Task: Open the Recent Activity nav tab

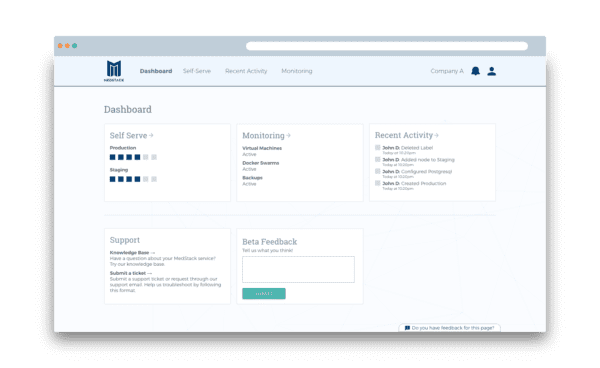Action: point(246,71)
